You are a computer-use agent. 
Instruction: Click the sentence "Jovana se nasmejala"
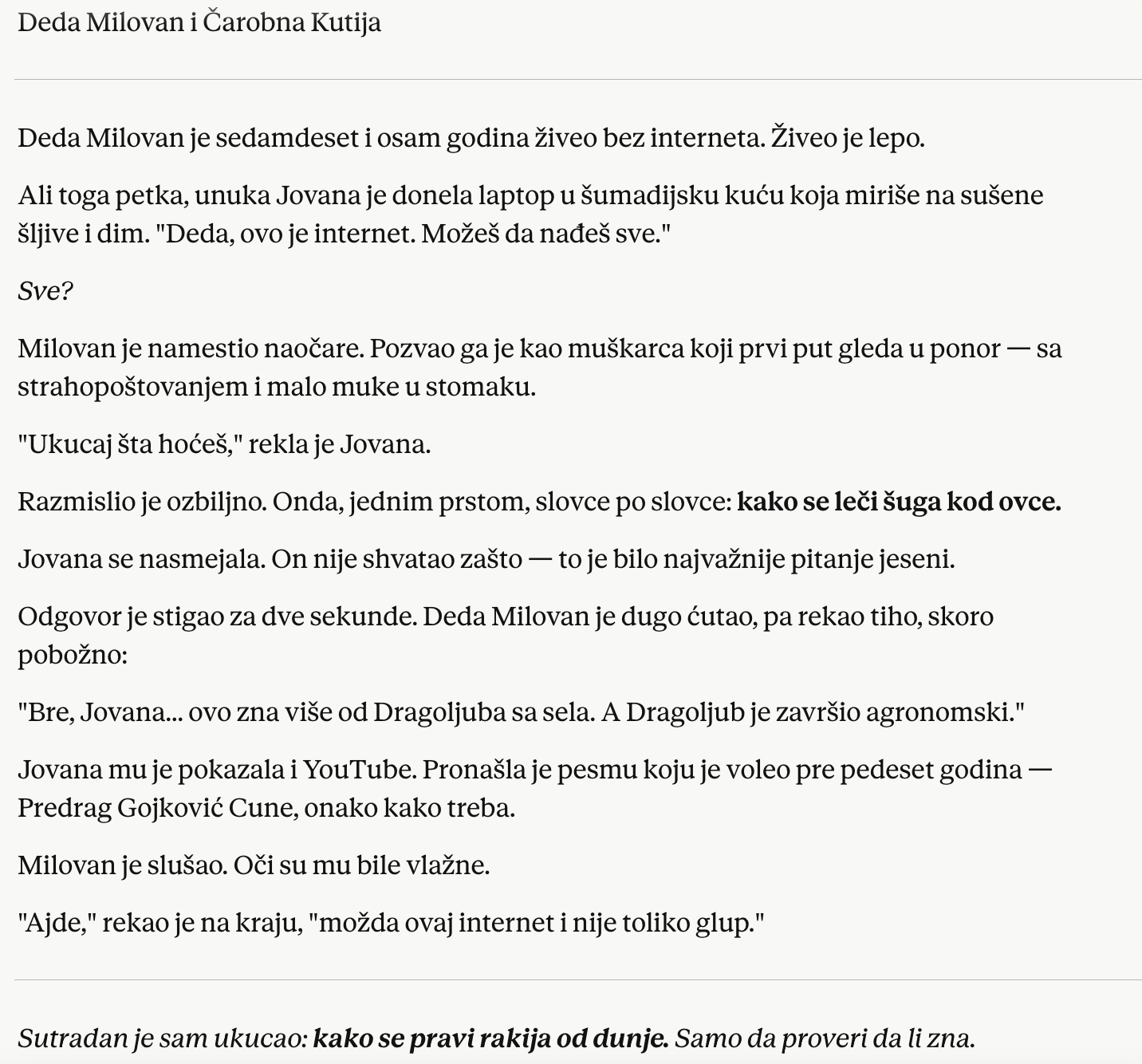coord(141,559)
